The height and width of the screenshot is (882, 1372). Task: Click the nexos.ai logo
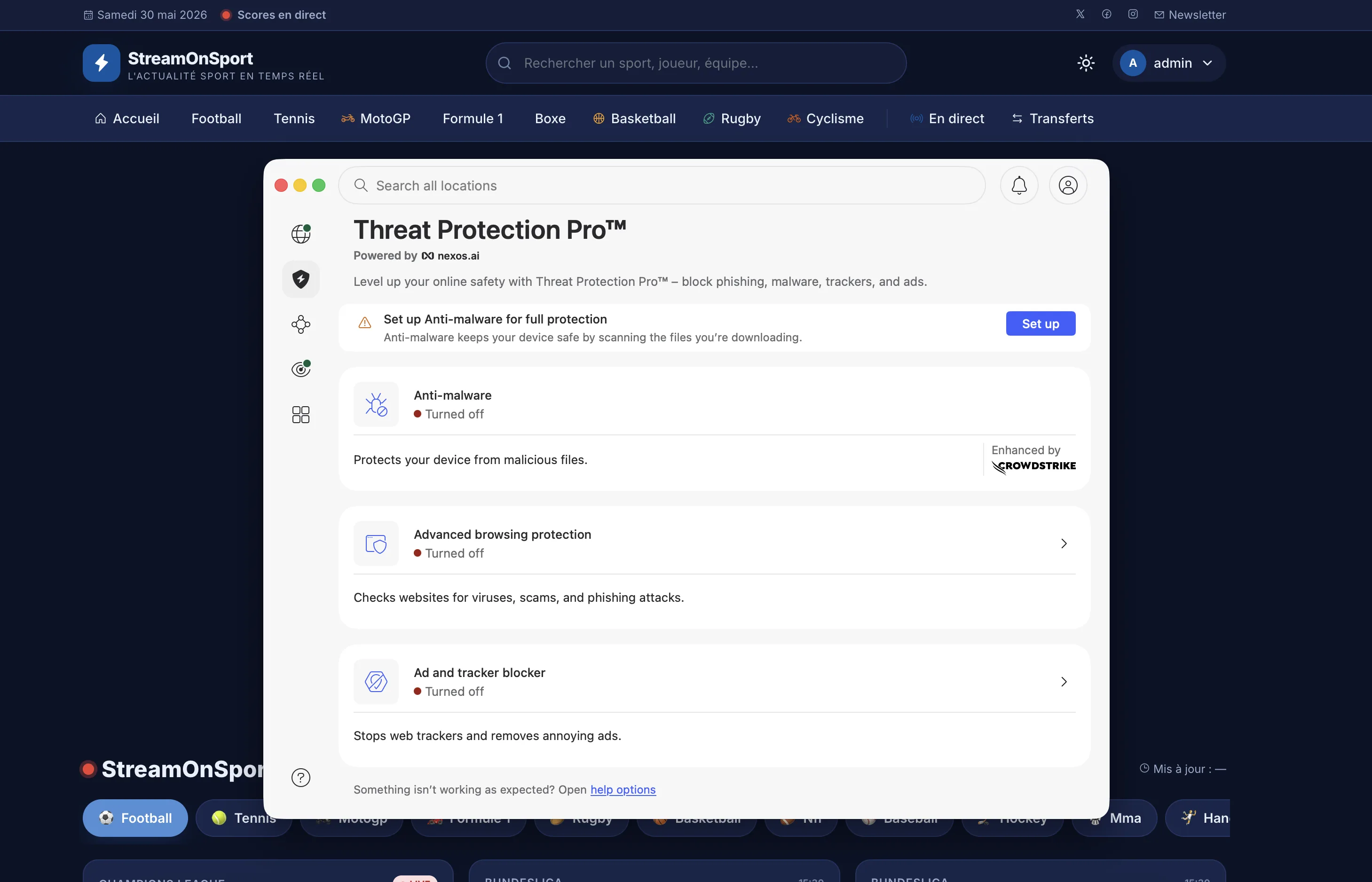pos(450,256)
